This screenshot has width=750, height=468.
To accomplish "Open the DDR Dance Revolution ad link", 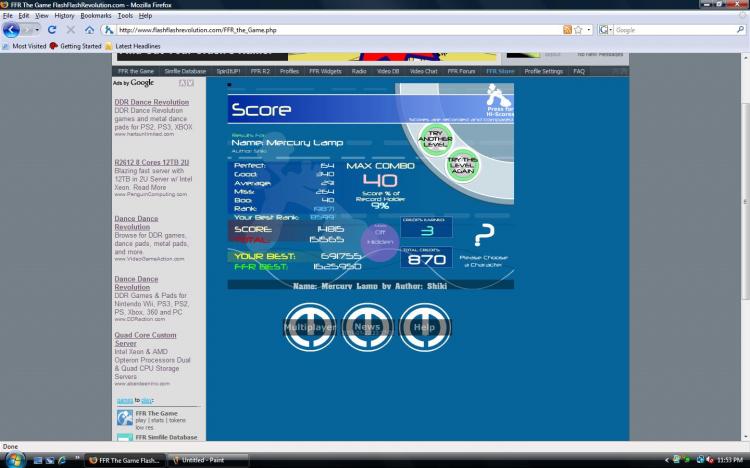I will tap(152, 102).
